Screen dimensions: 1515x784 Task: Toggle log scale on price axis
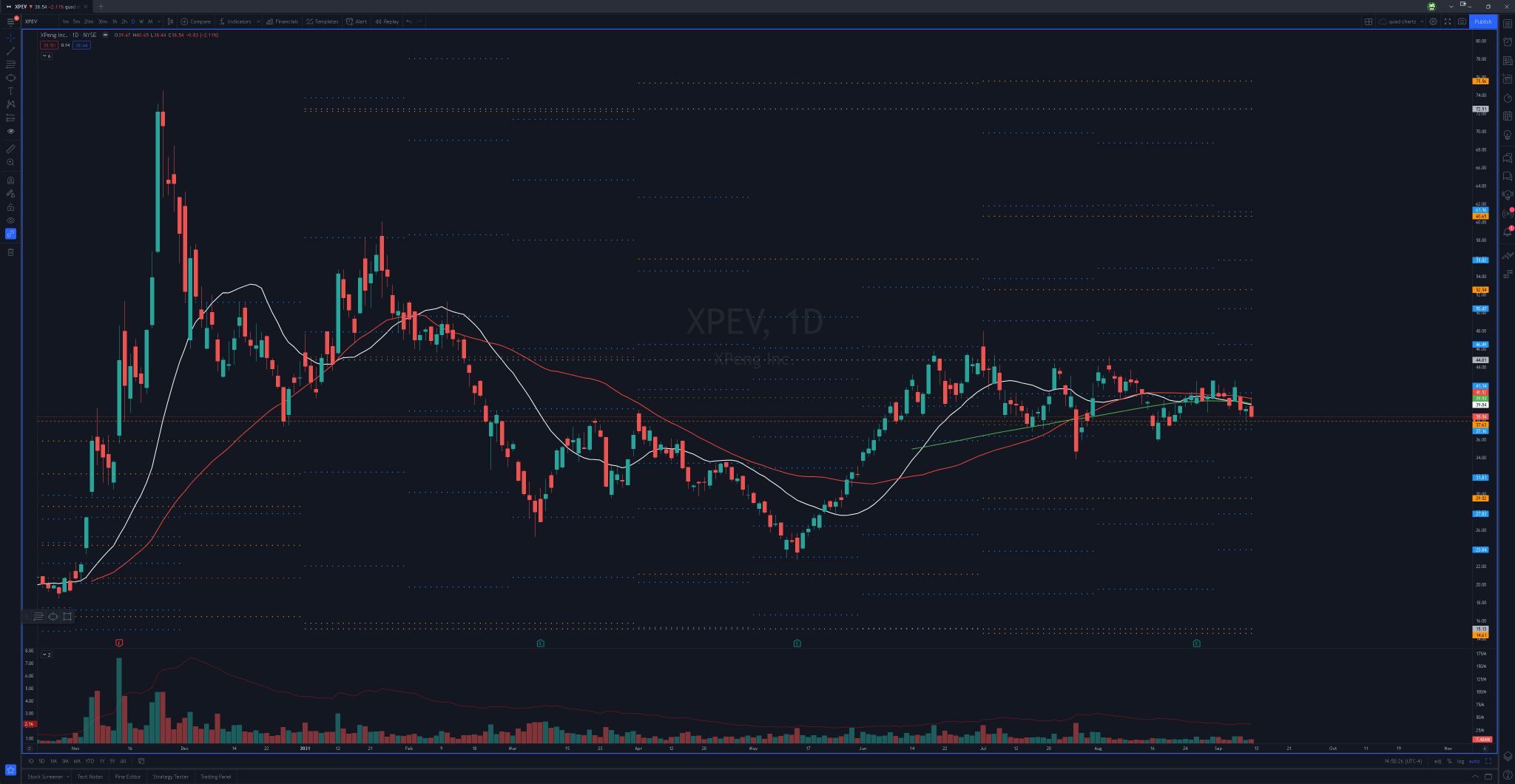coord(1460,761)
